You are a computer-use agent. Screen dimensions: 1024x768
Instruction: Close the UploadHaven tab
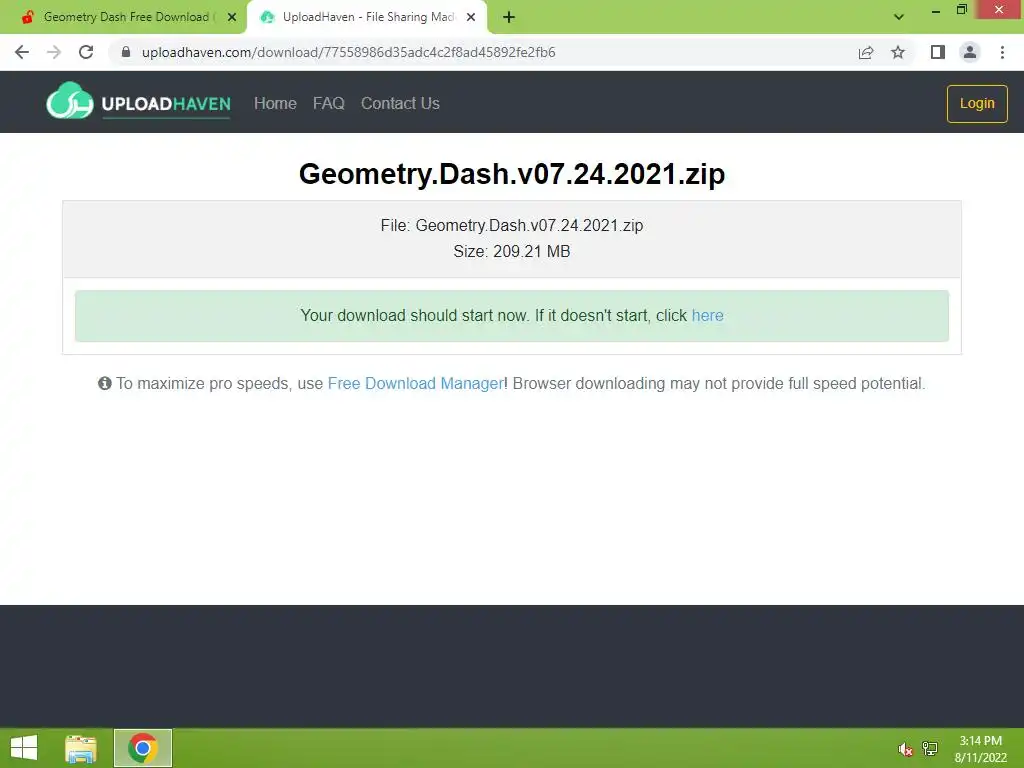471,17
